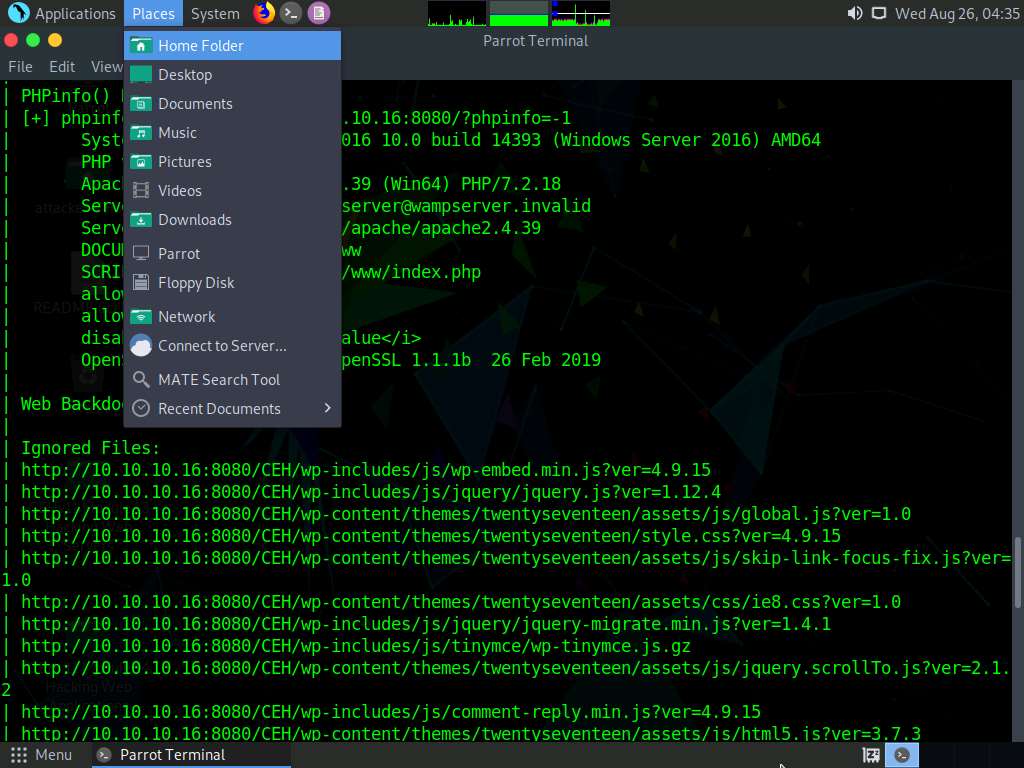Click the workspace switcher icon in bottom panel
1024x768 pixels.
click(871, 755)
